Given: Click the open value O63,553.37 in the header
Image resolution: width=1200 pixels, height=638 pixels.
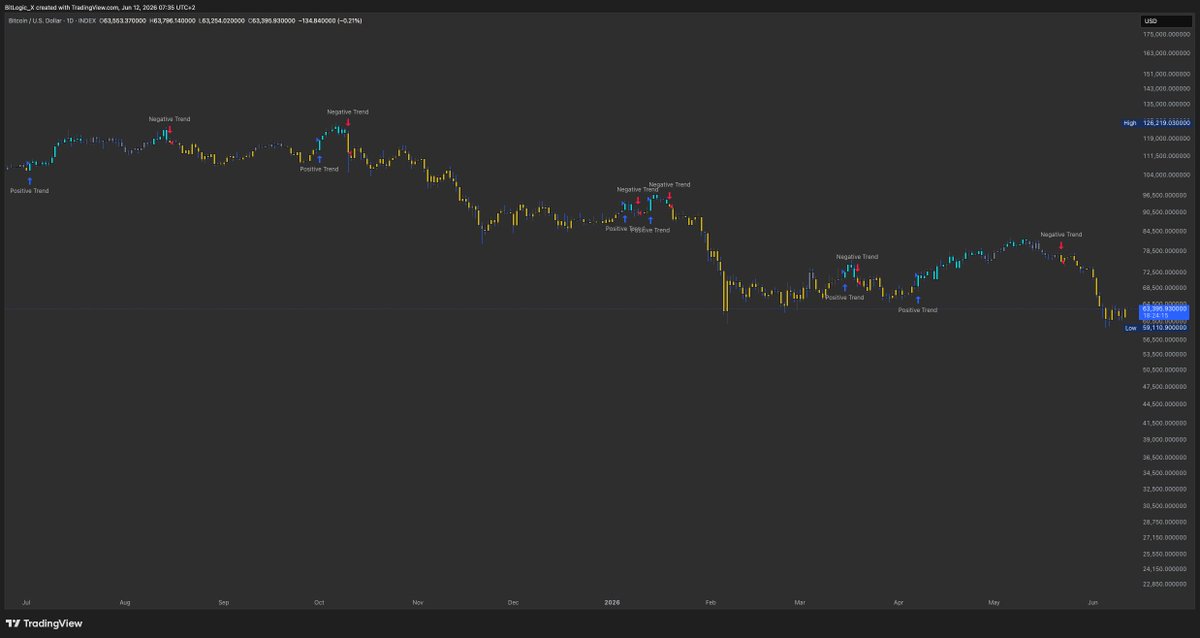Looking at the screenshot, I should tap(125, 20).
